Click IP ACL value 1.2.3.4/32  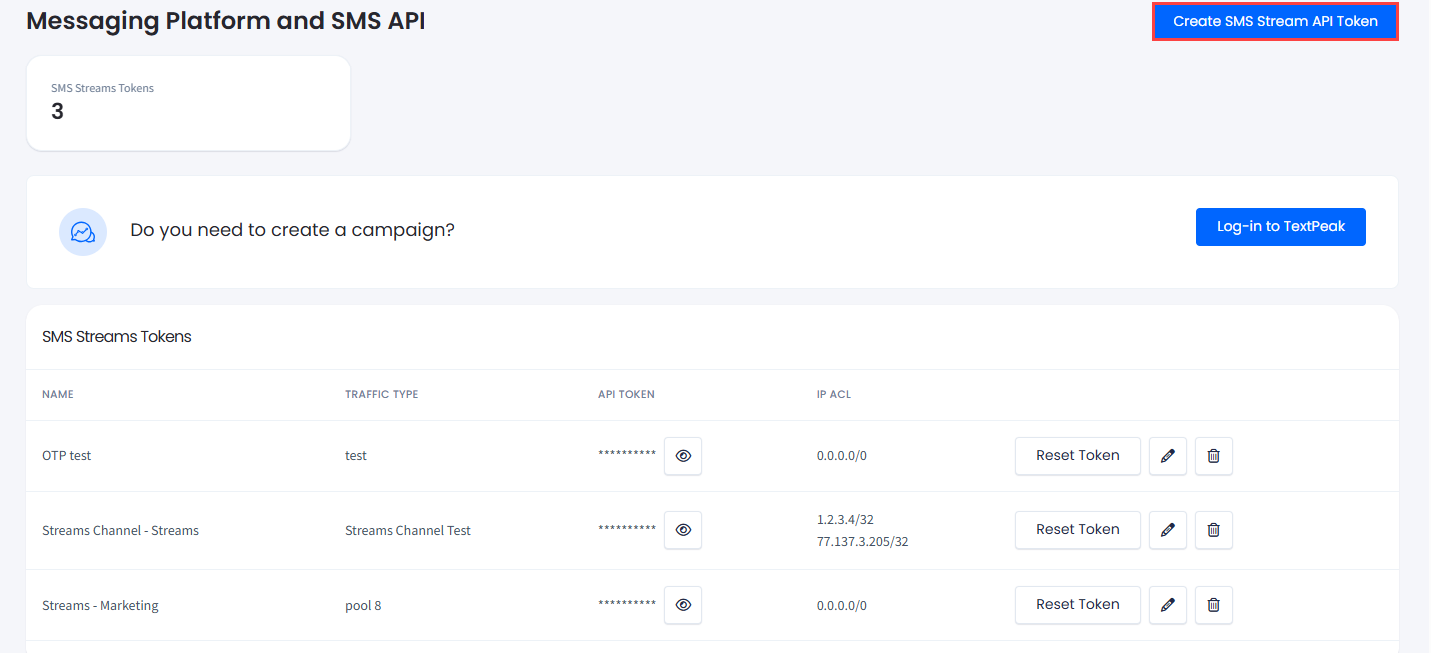845,520
